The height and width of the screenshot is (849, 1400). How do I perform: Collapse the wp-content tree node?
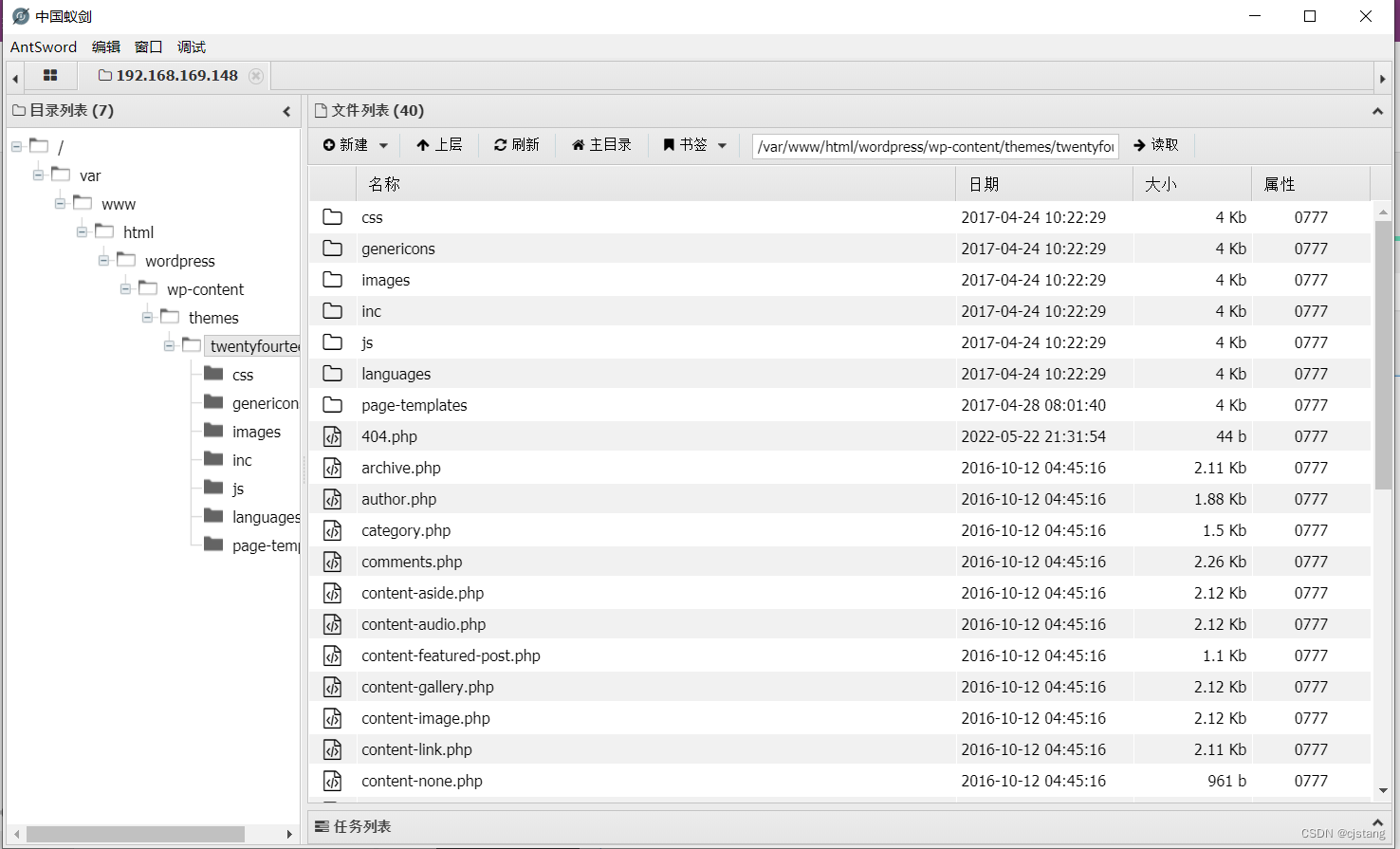click(x=126, y=289)
